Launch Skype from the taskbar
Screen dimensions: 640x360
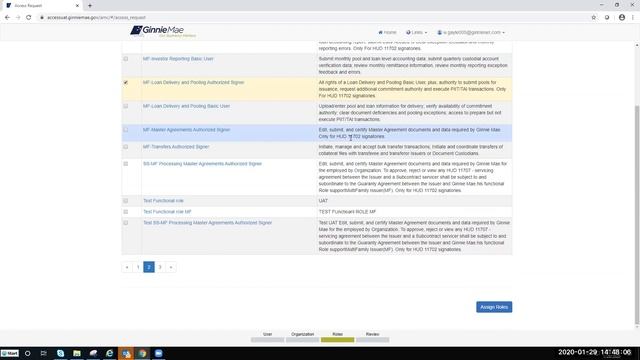pyautogui.click(x=60, y=353)
